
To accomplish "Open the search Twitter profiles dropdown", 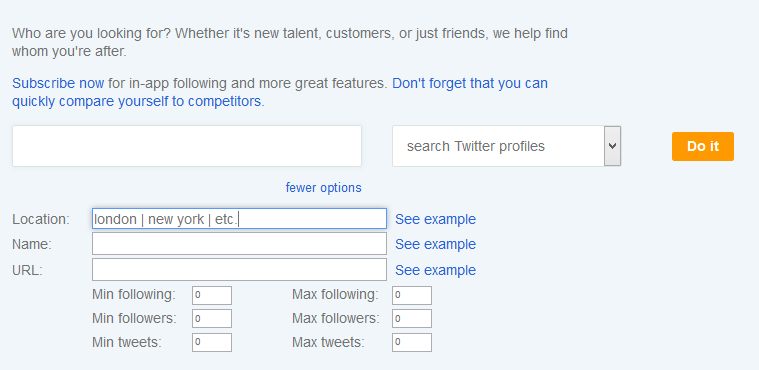I will tap(506, 146).
